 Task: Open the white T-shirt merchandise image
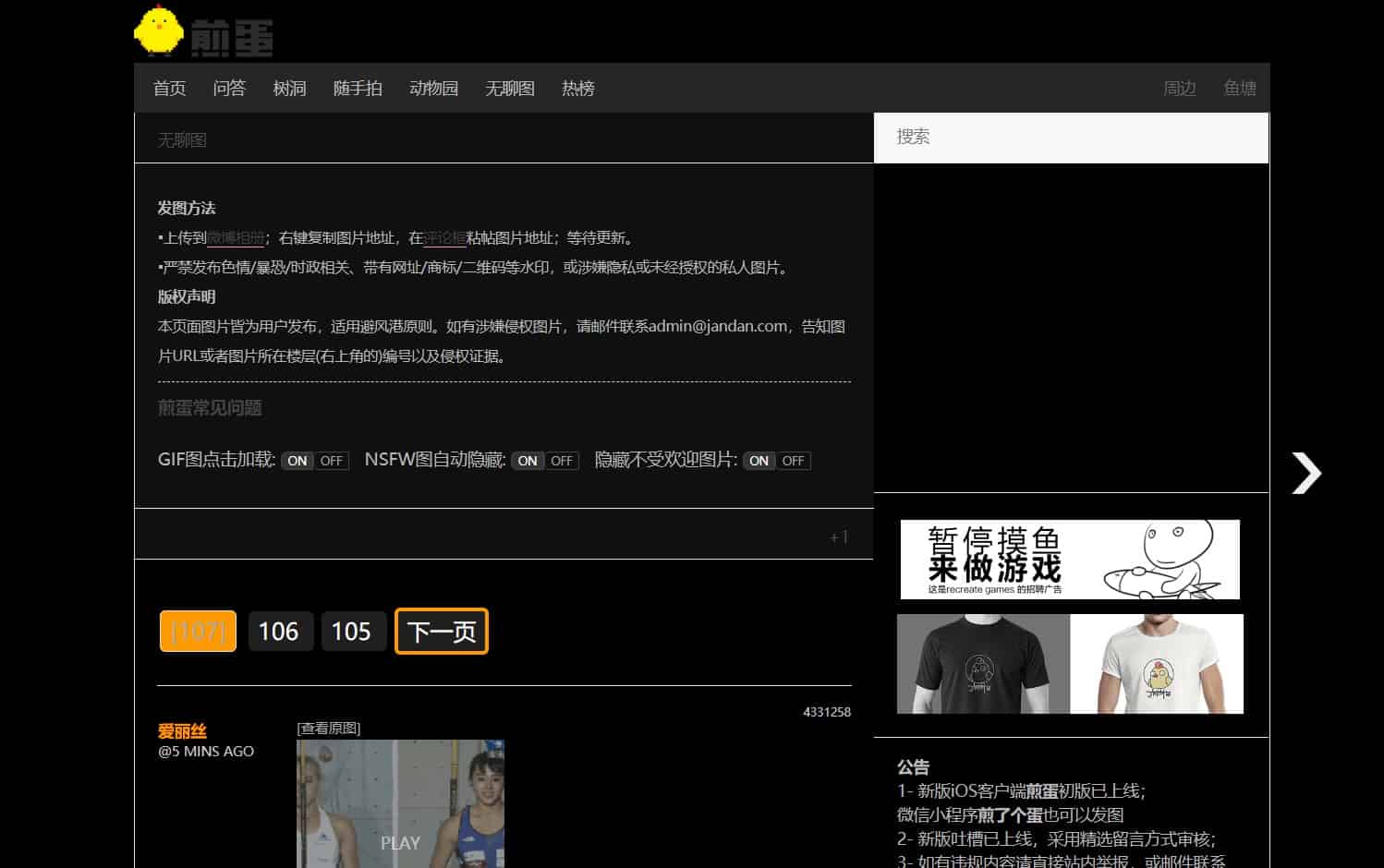pos(1157,664)
